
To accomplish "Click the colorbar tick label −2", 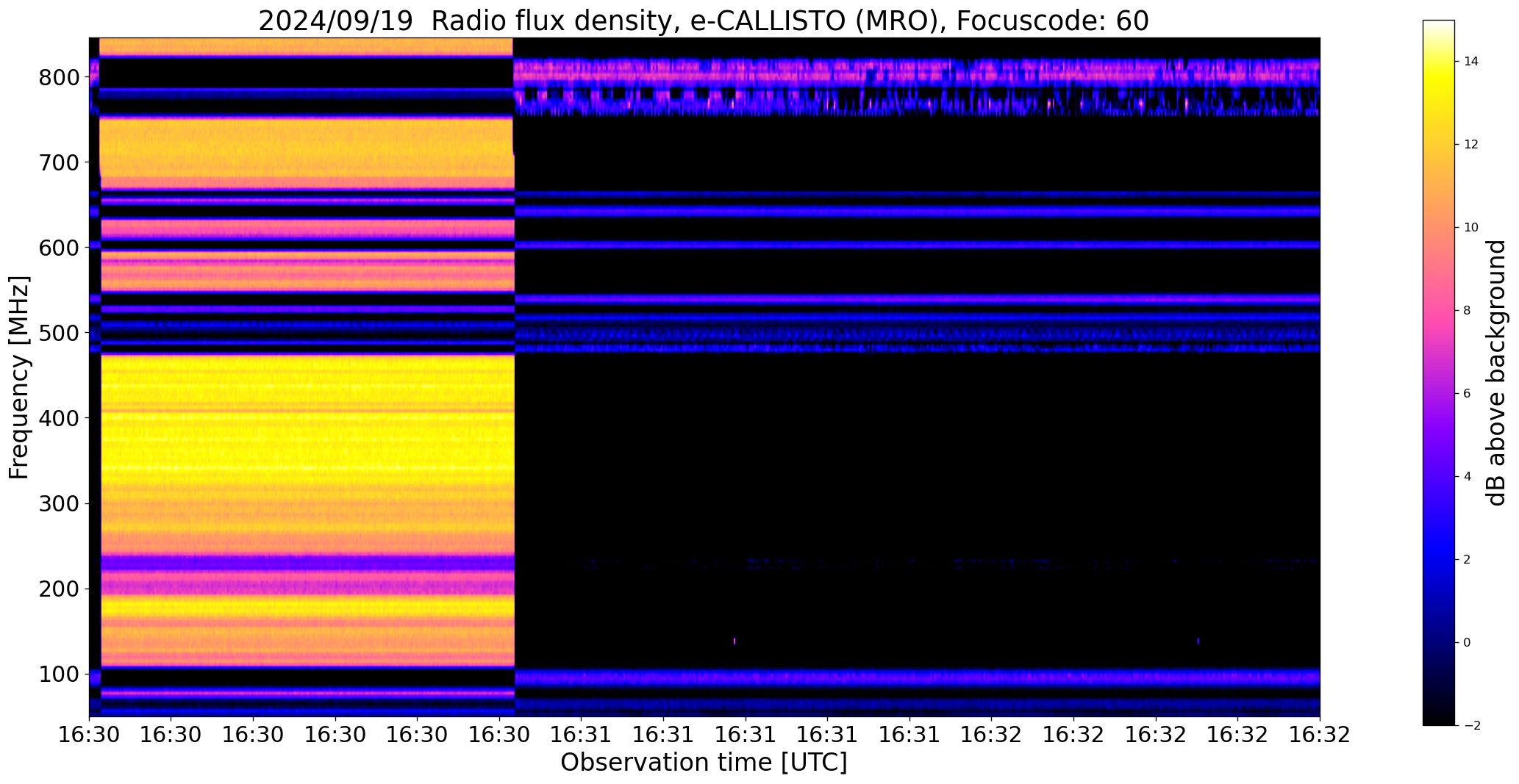I will (1471, 726).
